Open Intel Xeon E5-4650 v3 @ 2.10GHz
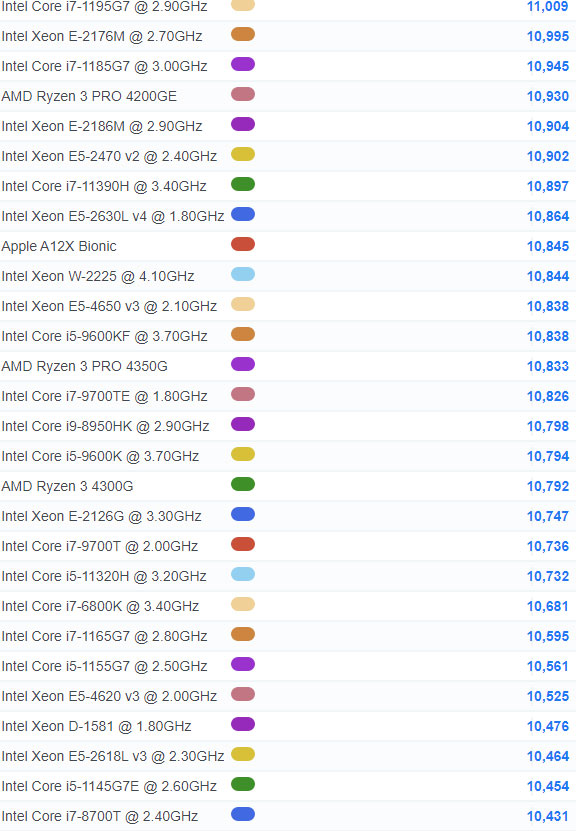The height and width of the screenshot is (831, 576). (x=109, y=306)
